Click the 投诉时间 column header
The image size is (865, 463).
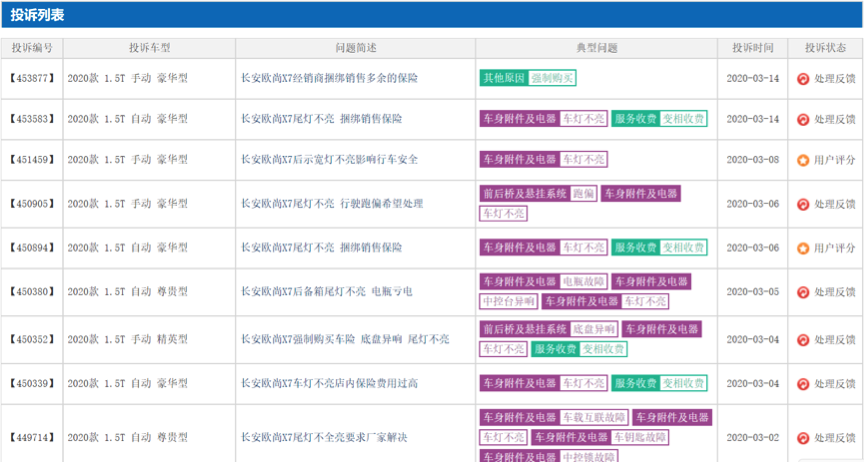tap(752, 48)
